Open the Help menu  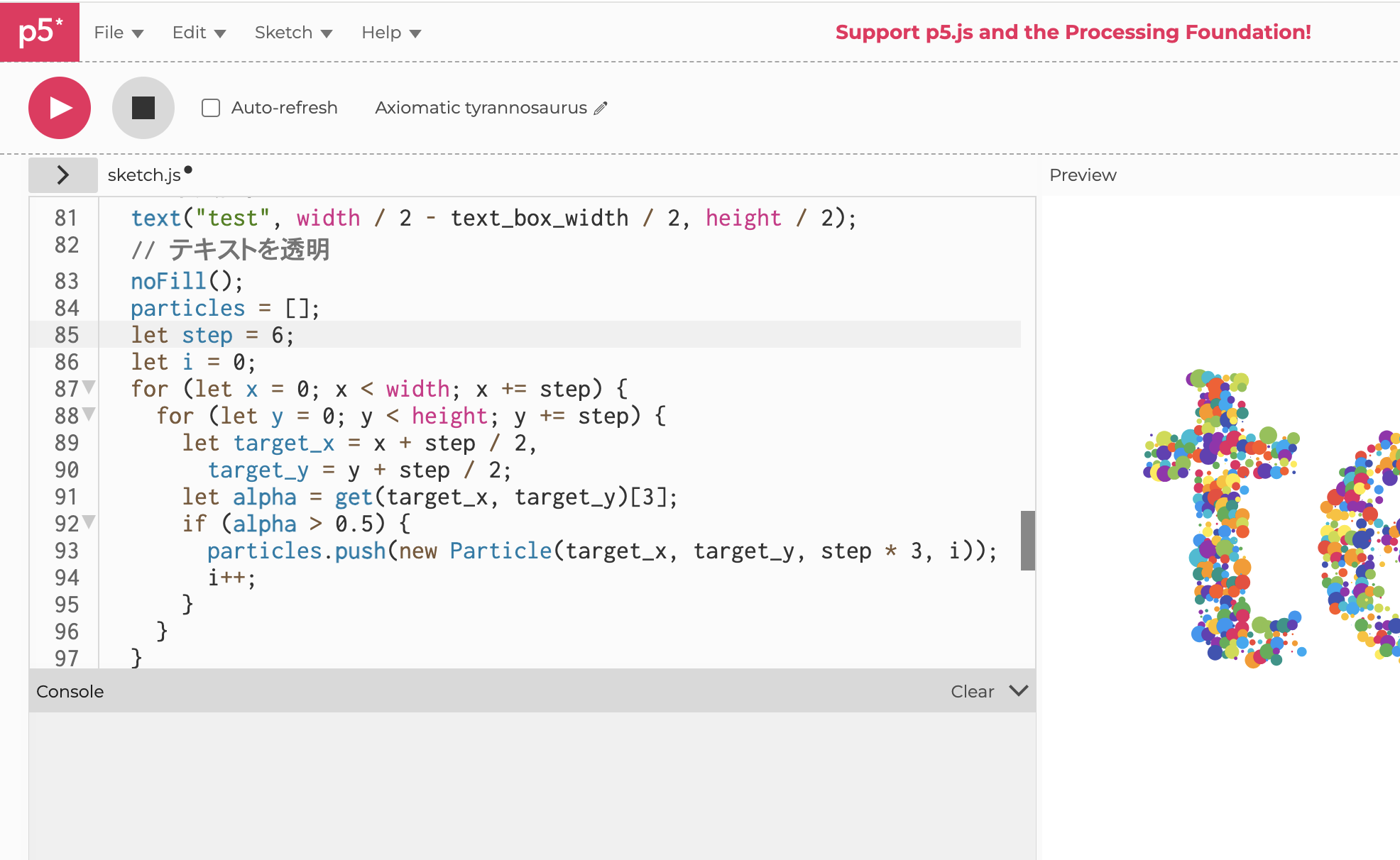coord(382,32)
